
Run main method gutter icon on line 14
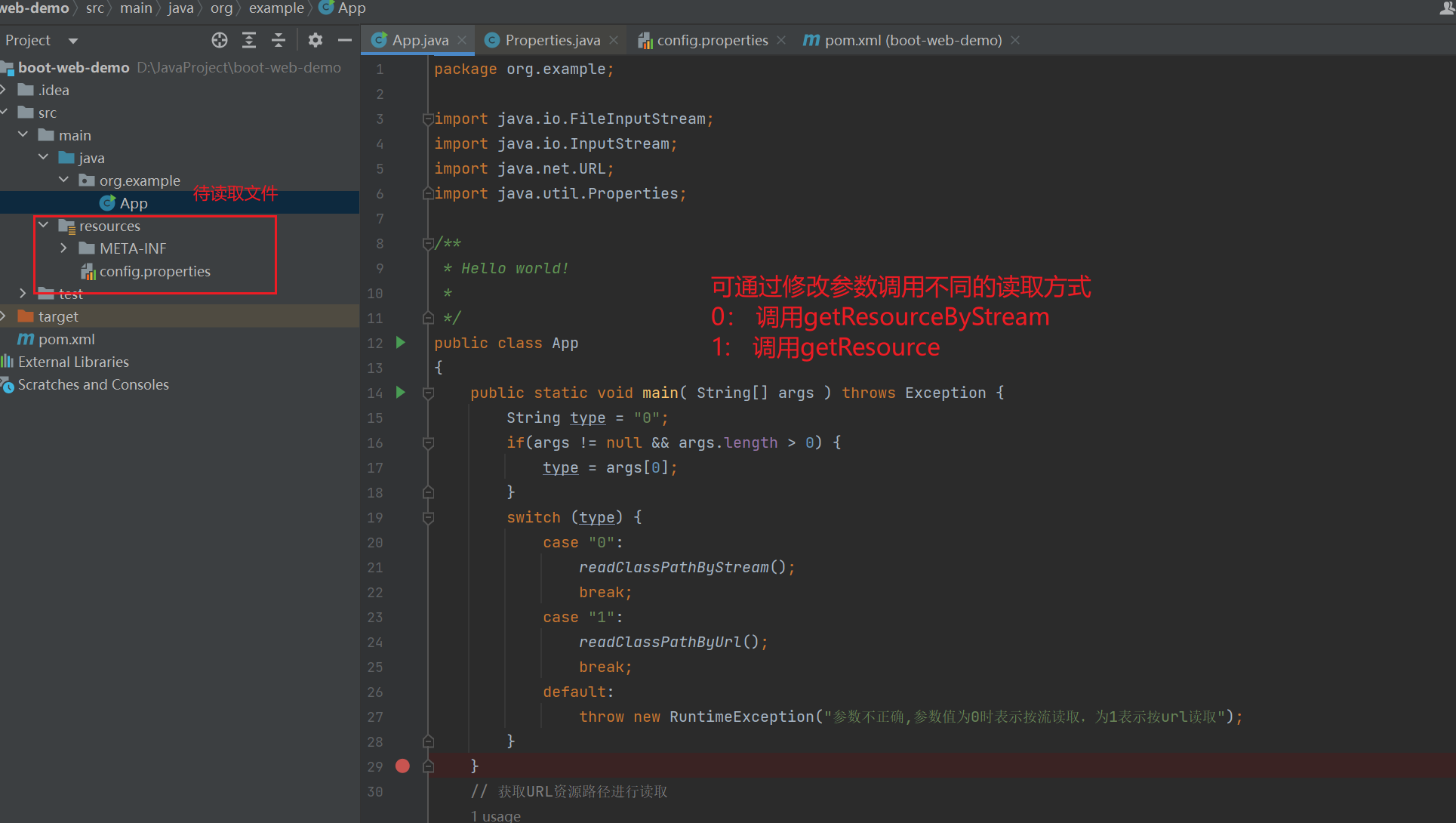tap(401, 392)
